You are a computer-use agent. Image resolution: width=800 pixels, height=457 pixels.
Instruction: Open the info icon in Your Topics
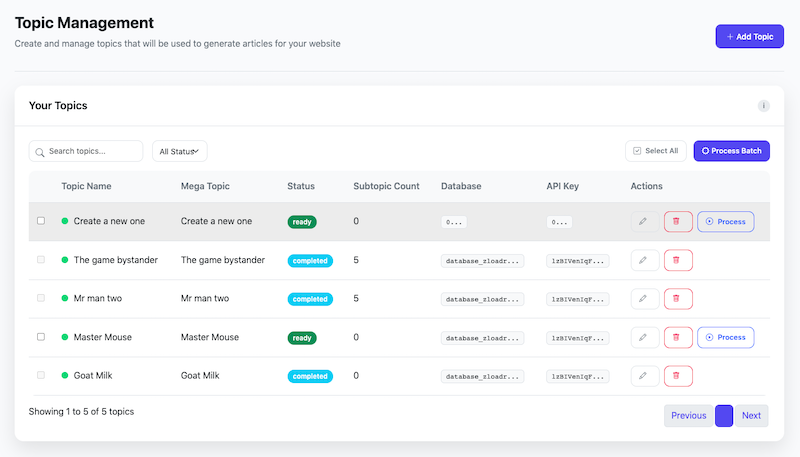click(x=763, y=106)
